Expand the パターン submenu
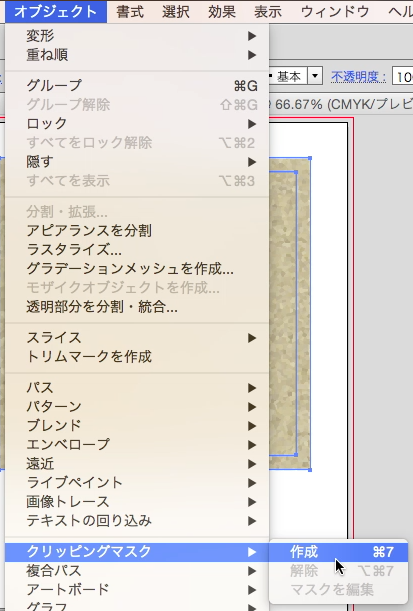 coord(137,407)
